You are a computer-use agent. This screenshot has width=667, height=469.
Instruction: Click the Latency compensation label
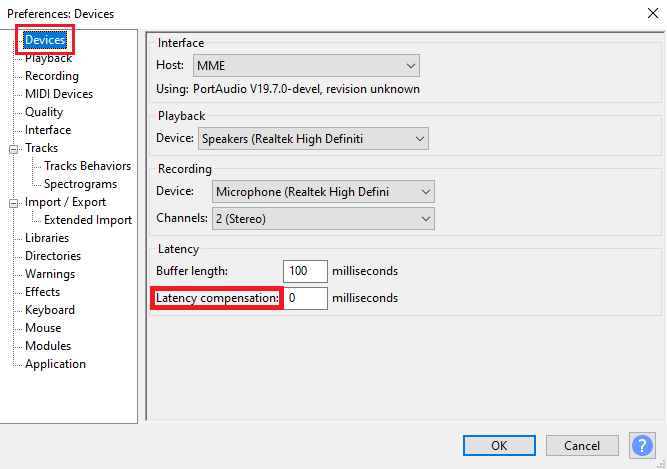(x=217, y=298)
